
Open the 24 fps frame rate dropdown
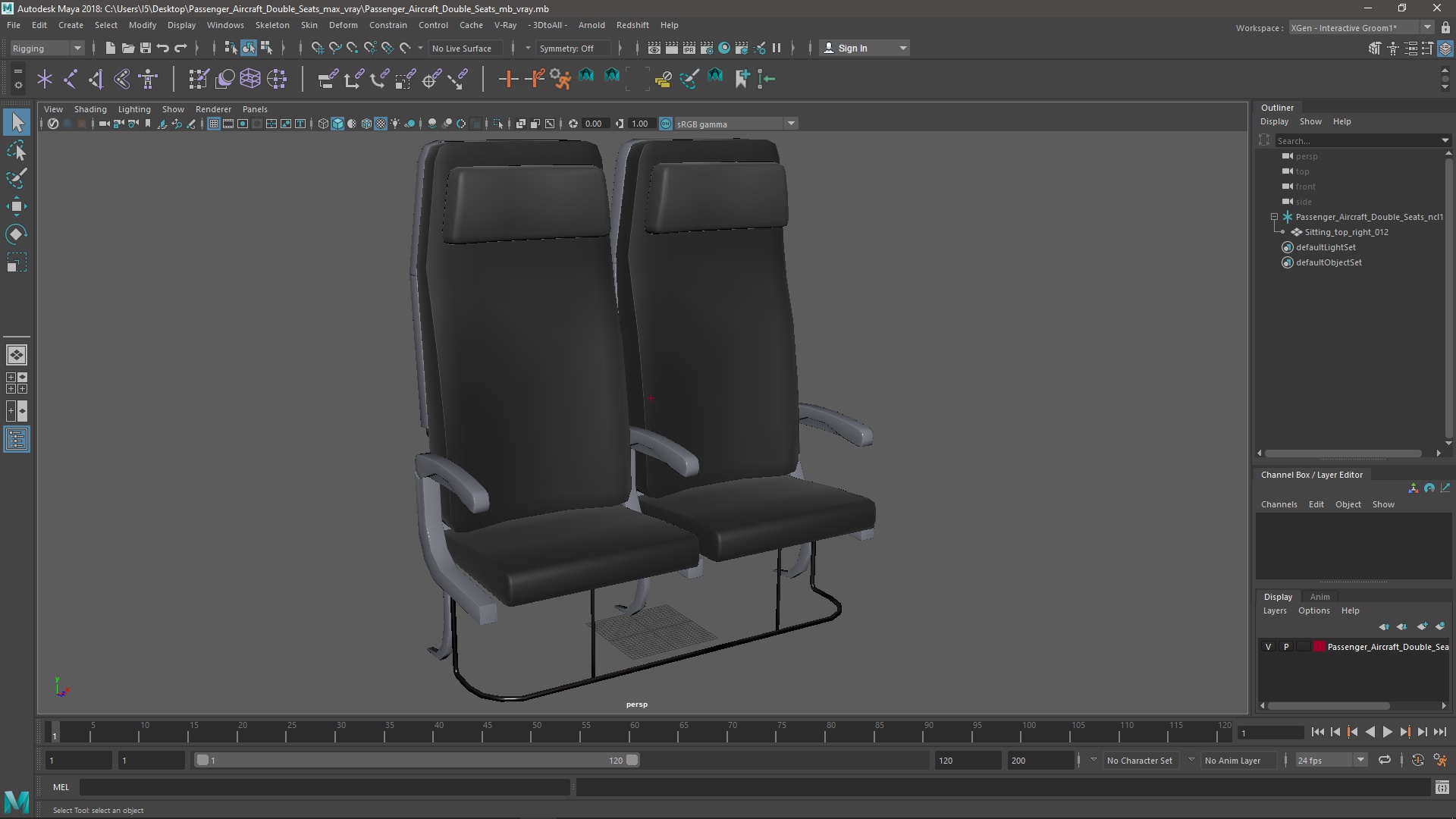pos(1331,760)
